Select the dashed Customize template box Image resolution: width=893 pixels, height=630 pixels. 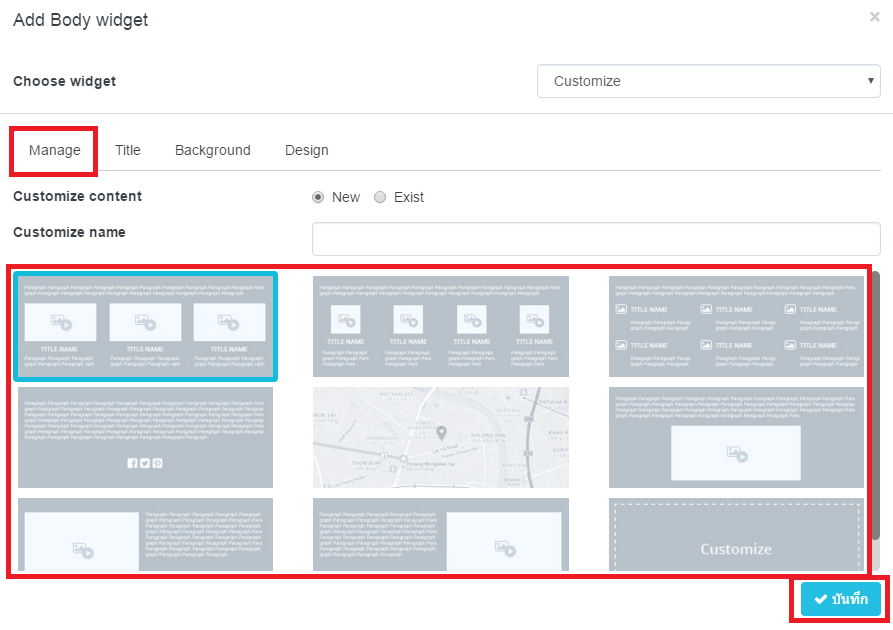coord(736,535)
